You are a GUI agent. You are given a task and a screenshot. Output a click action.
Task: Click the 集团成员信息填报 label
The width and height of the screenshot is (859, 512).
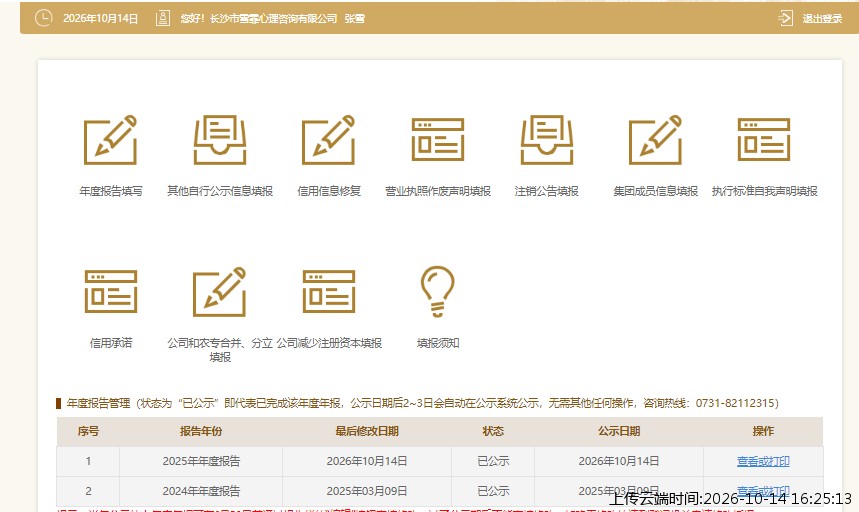(655, 191)
